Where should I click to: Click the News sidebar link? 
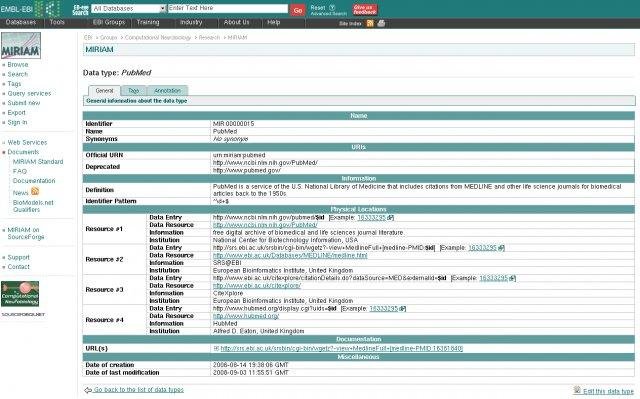(x=20, y=193)
